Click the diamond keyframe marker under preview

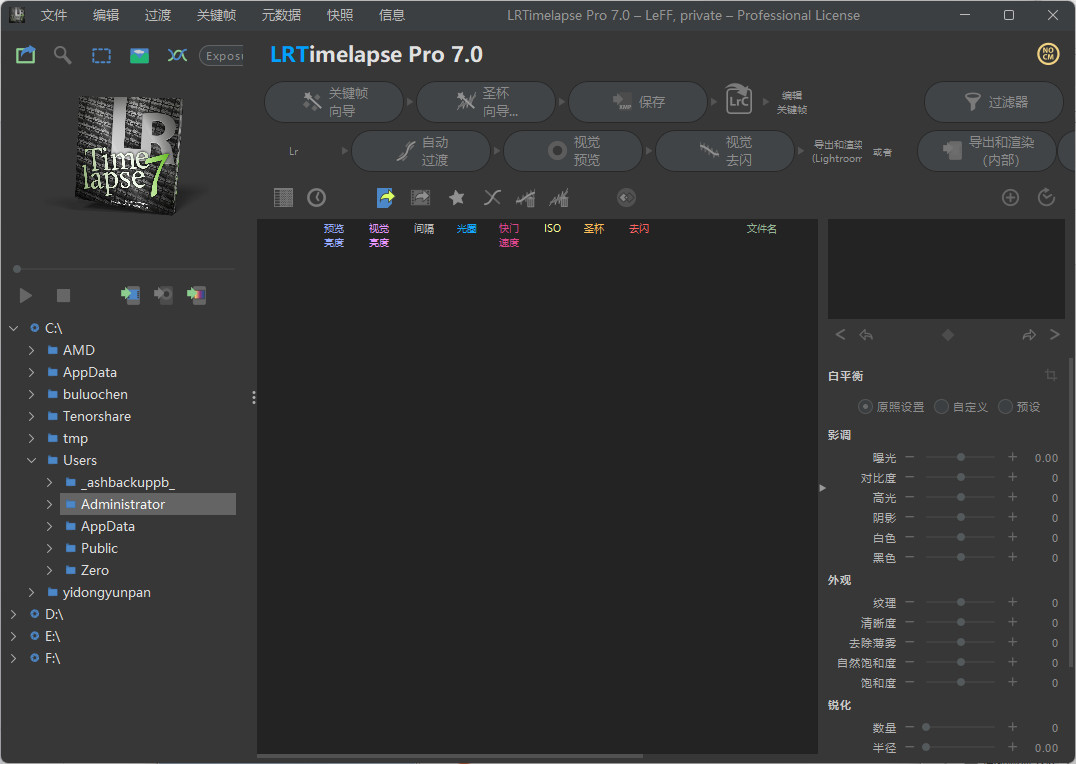948,335
